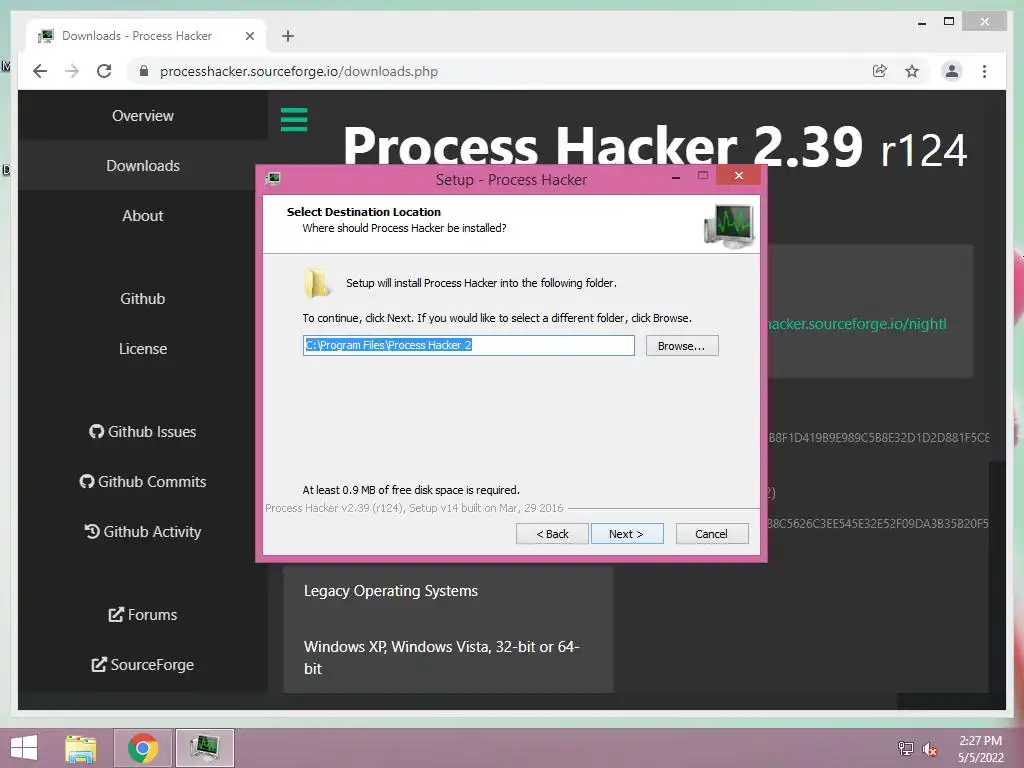The width and height of the screenshot is (1024, 768).
Task: Click the Process Hacker 2.39 page title
Action: [x=654, y=148]
